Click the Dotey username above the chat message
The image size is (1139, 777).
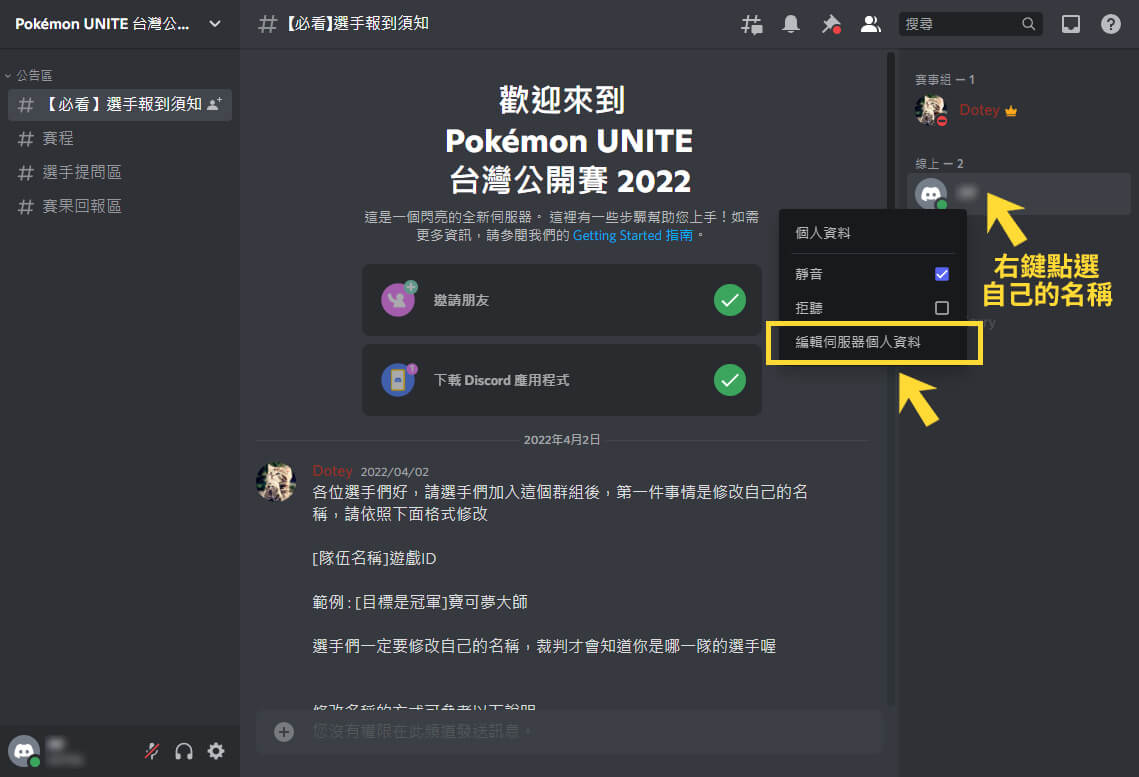[x=333, y=471]
